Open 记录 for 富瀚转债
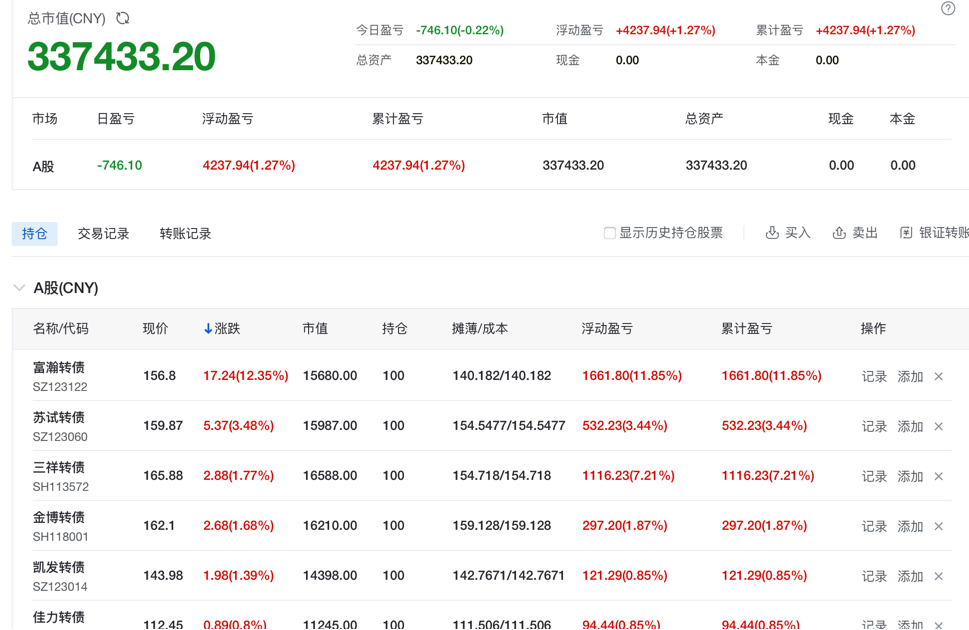This screenshot has width=969, height=630. point(874,377)
